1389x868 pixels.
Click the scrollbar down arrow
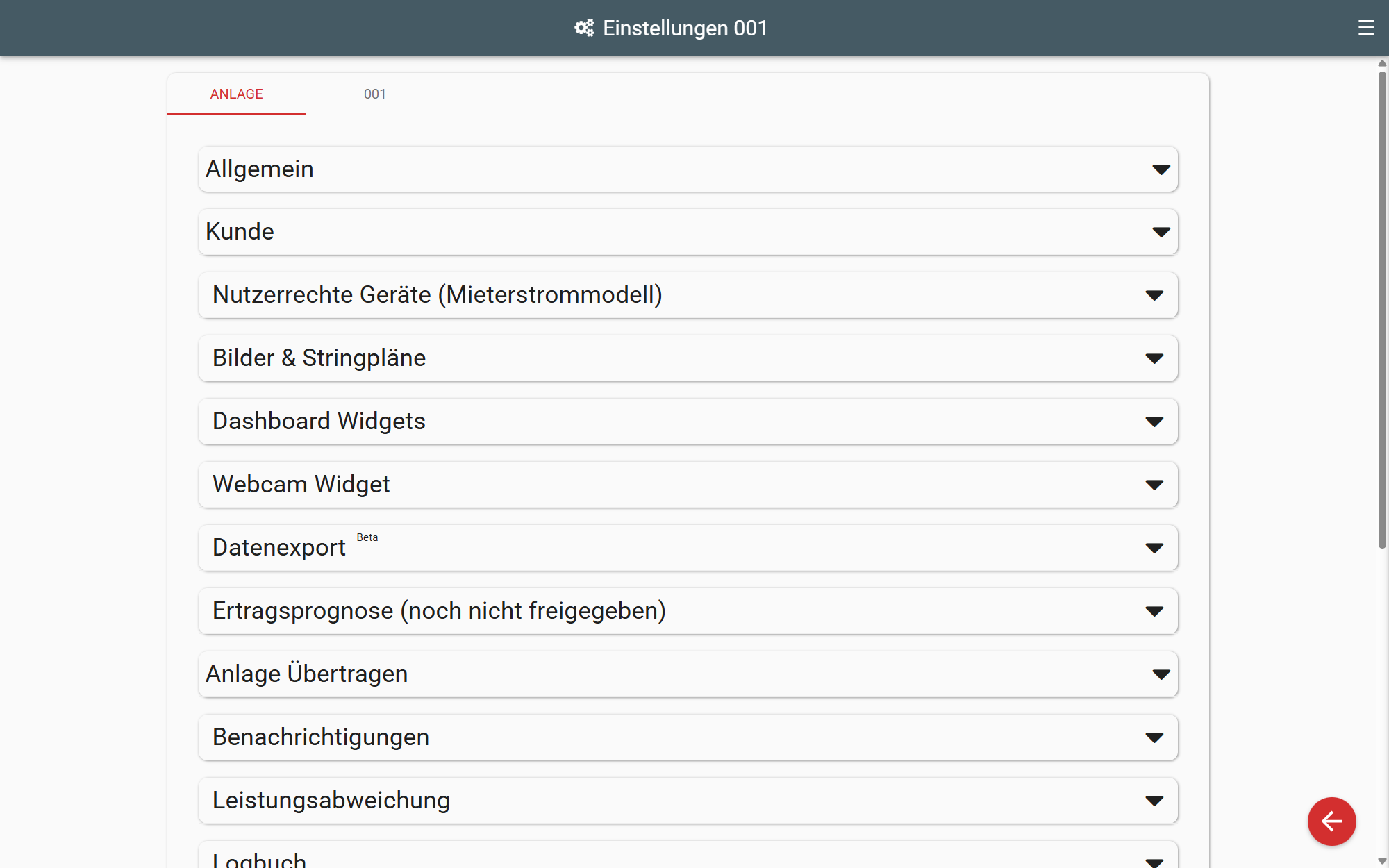pos(1382,861)
